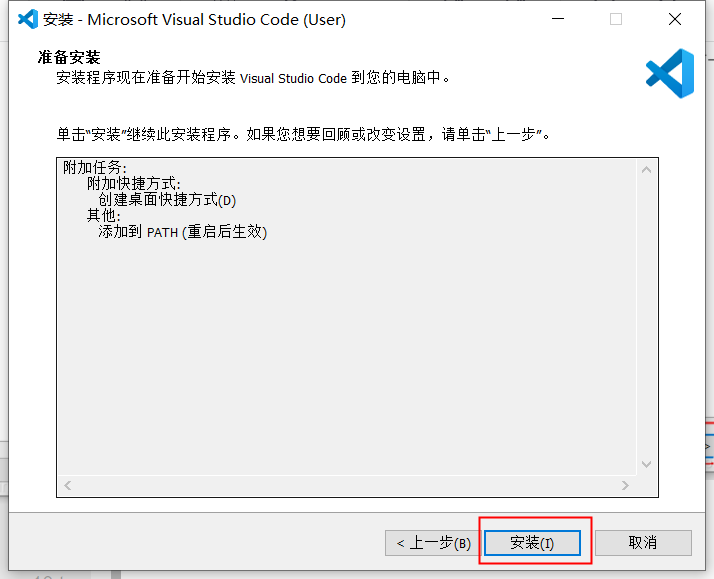This screenshot has height=579, width=714.
Task: Click the summary box's scroll left arrow
Action: pos(68,485)
